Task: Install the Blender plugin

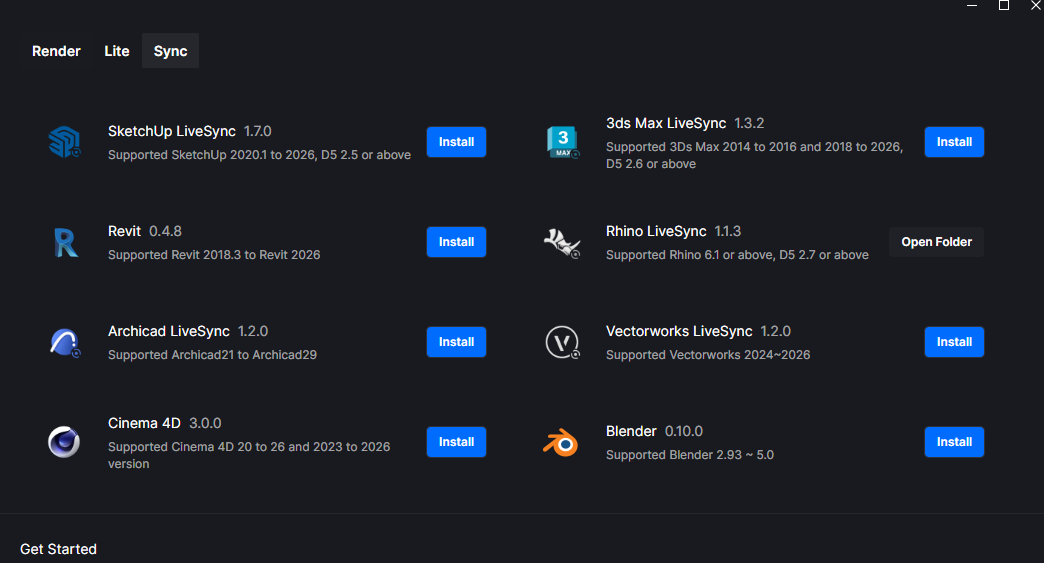Action: click(954, 442)
